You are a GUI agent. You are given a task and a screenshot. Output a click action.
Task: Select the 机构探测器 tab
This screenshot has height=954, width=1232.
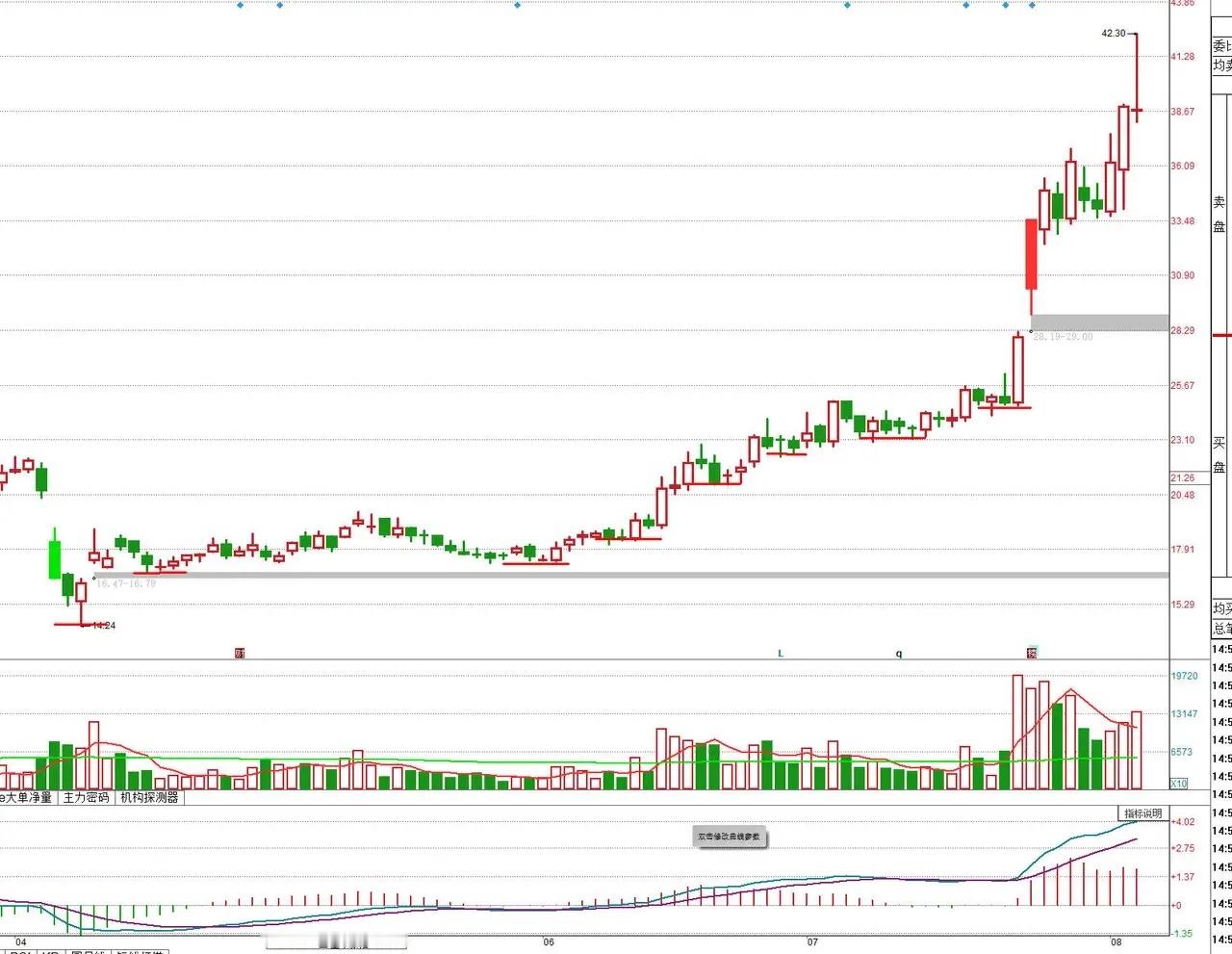coord(149,797)
